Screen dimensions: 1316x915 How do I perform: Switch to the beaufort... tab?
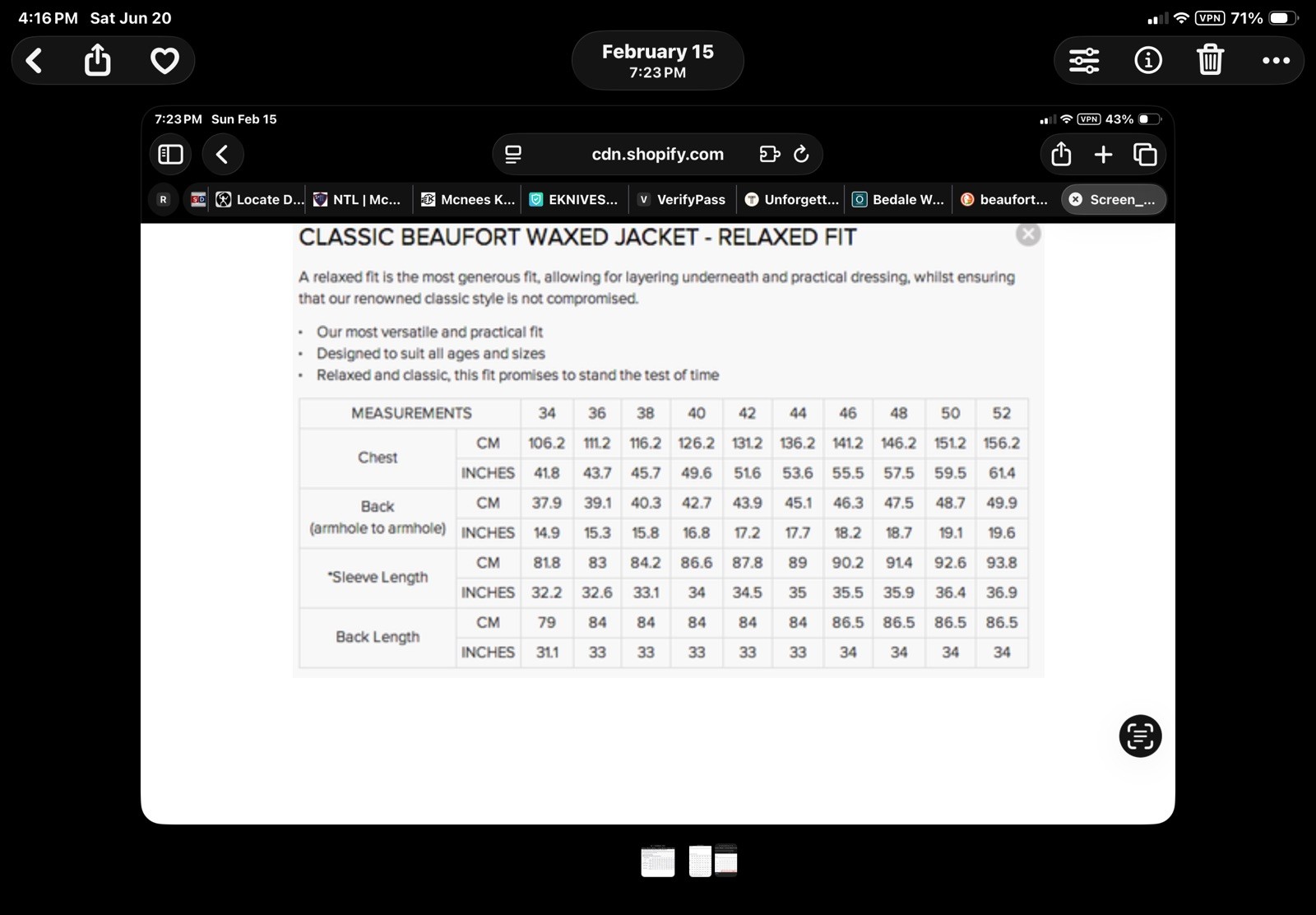tap(1004, 199)
